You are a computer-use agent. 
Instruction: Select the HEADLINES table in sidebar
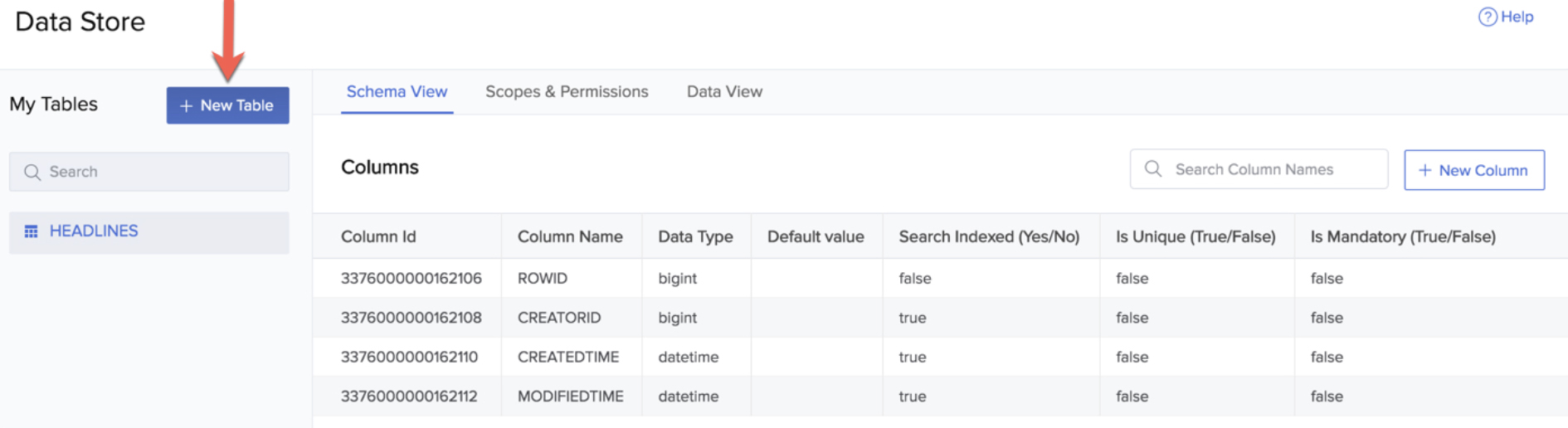(x=94, y=231)
